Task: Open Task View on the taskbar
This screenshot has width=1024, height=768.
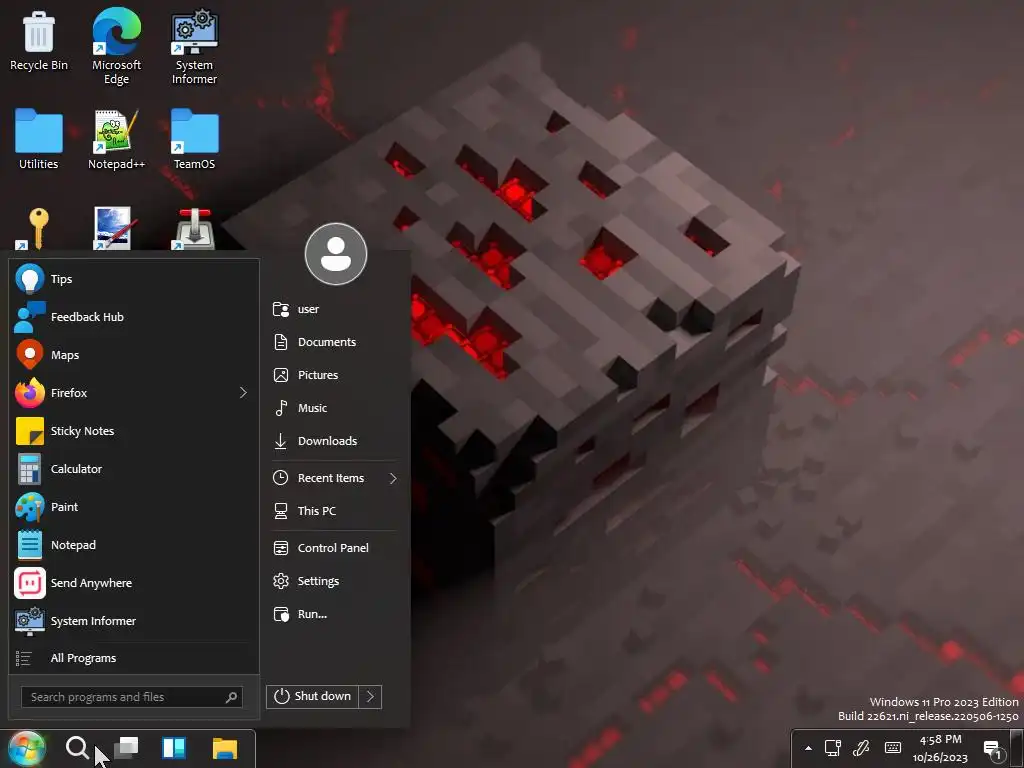Action: 126,748
